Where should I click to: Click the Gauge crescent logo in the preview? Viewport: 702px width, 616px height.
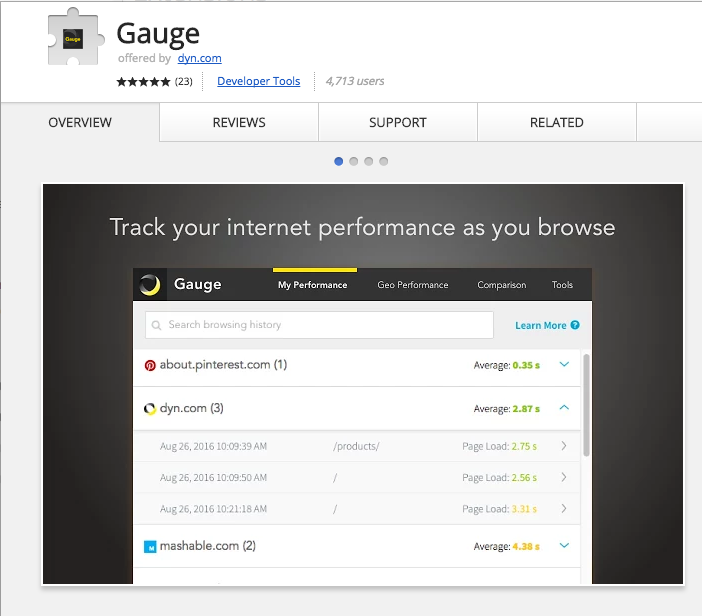(x=150, y=285)
